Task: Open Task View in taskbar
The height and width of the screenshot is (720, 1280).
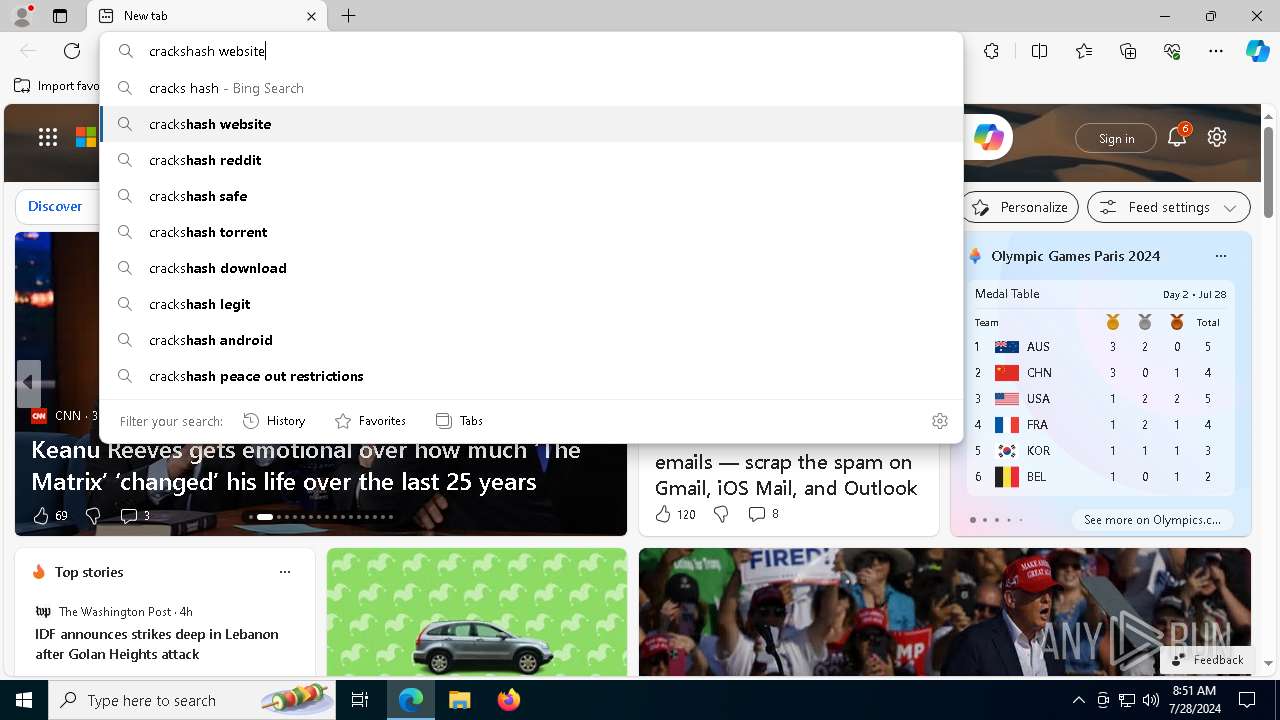Action: pos(360,700)
